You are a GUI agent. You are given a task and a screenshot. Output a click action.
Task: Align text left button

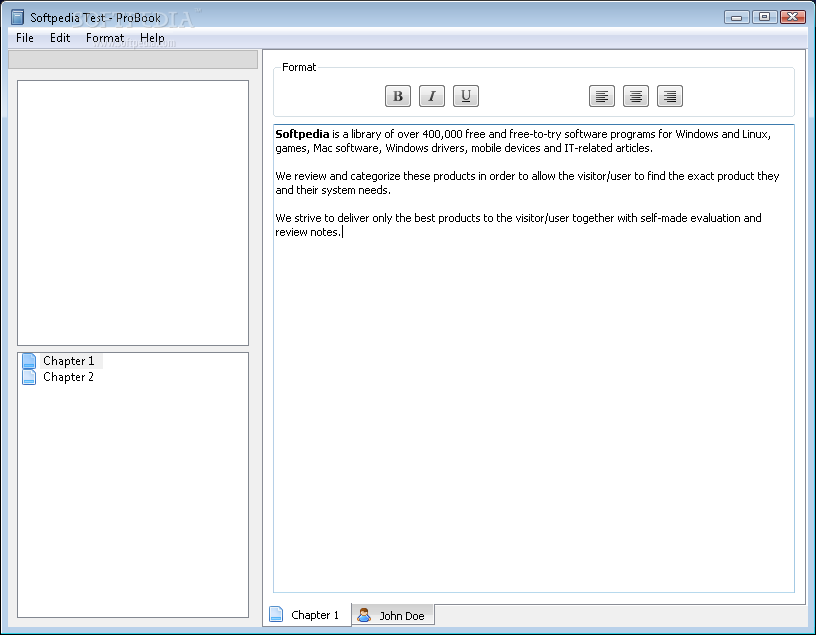coord(602,96)
